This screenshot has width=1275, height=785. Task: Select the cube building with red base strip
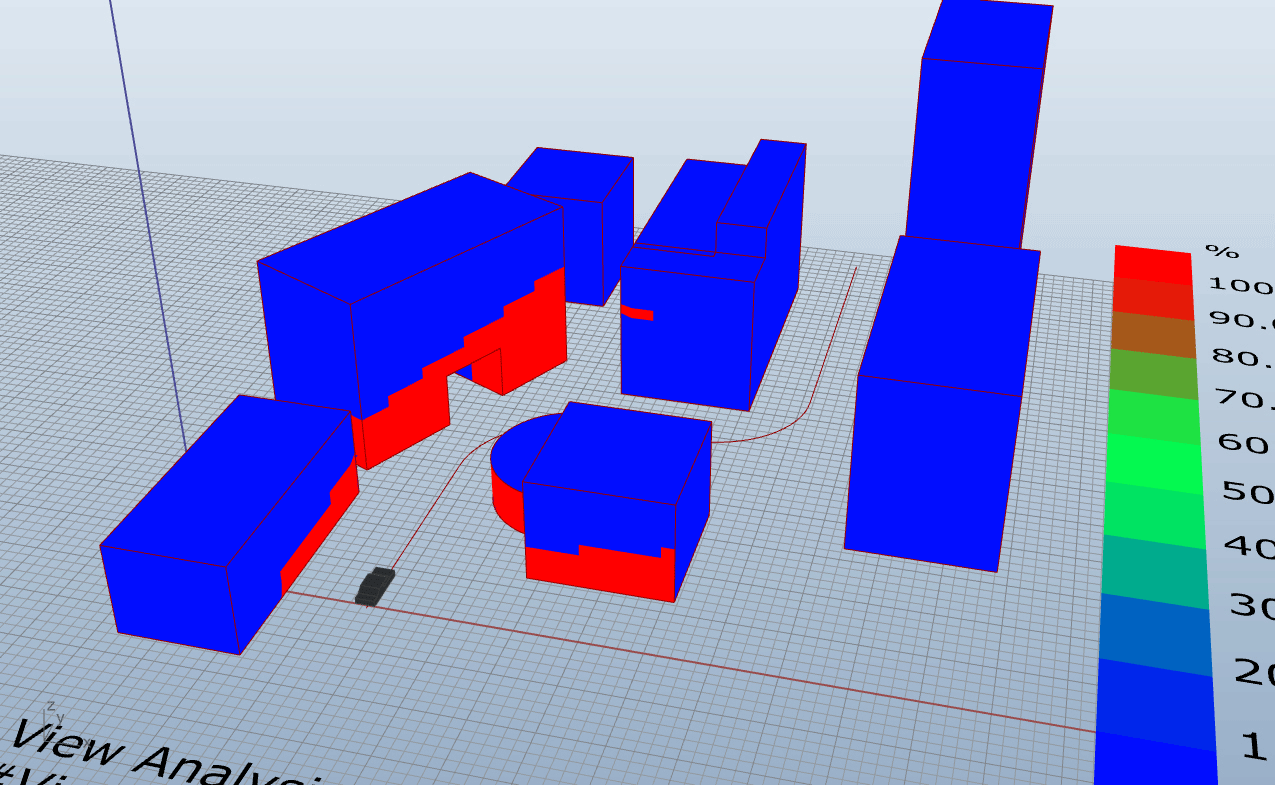(x=617, y=500)
